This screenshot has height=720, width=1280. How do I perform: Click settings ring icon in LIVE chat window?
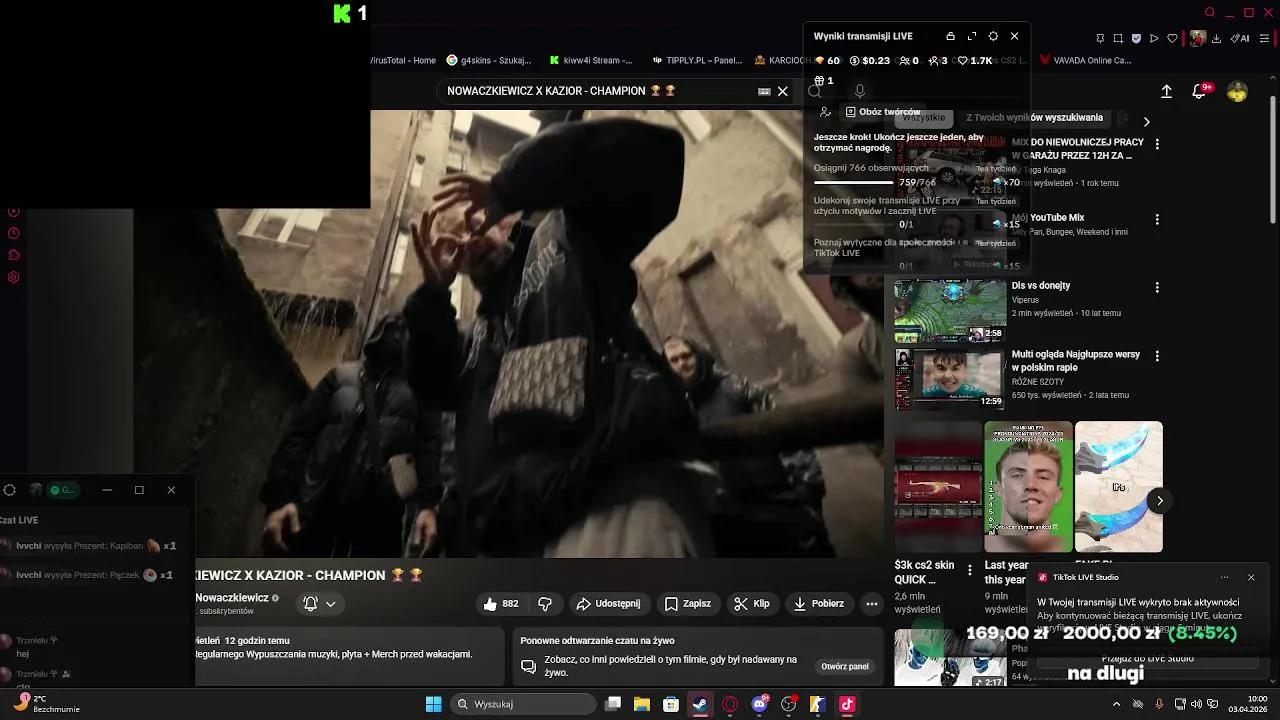(x=9, y=490)
